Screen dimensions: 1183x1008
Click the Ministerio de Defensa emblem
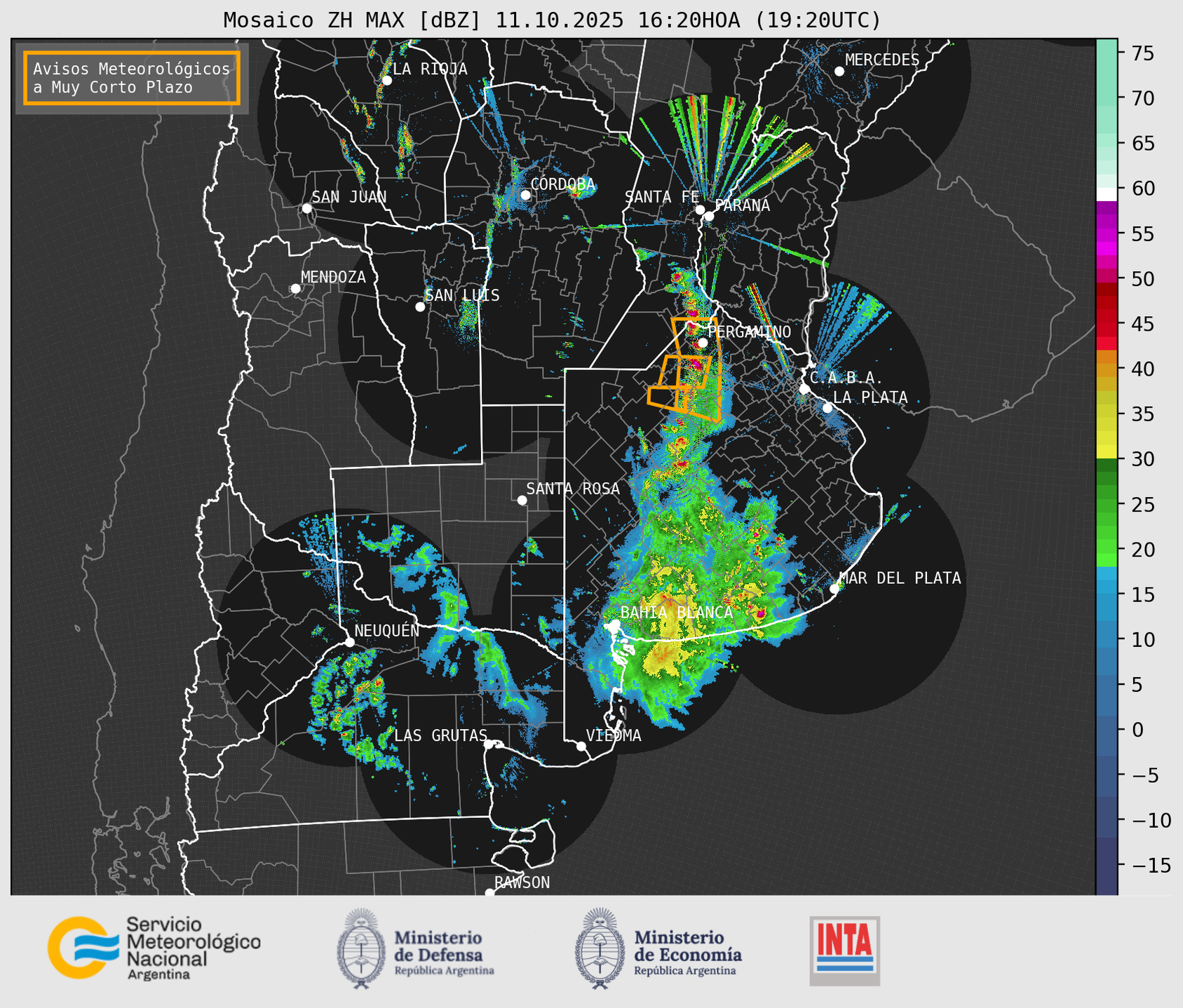(x=361, y=948)
